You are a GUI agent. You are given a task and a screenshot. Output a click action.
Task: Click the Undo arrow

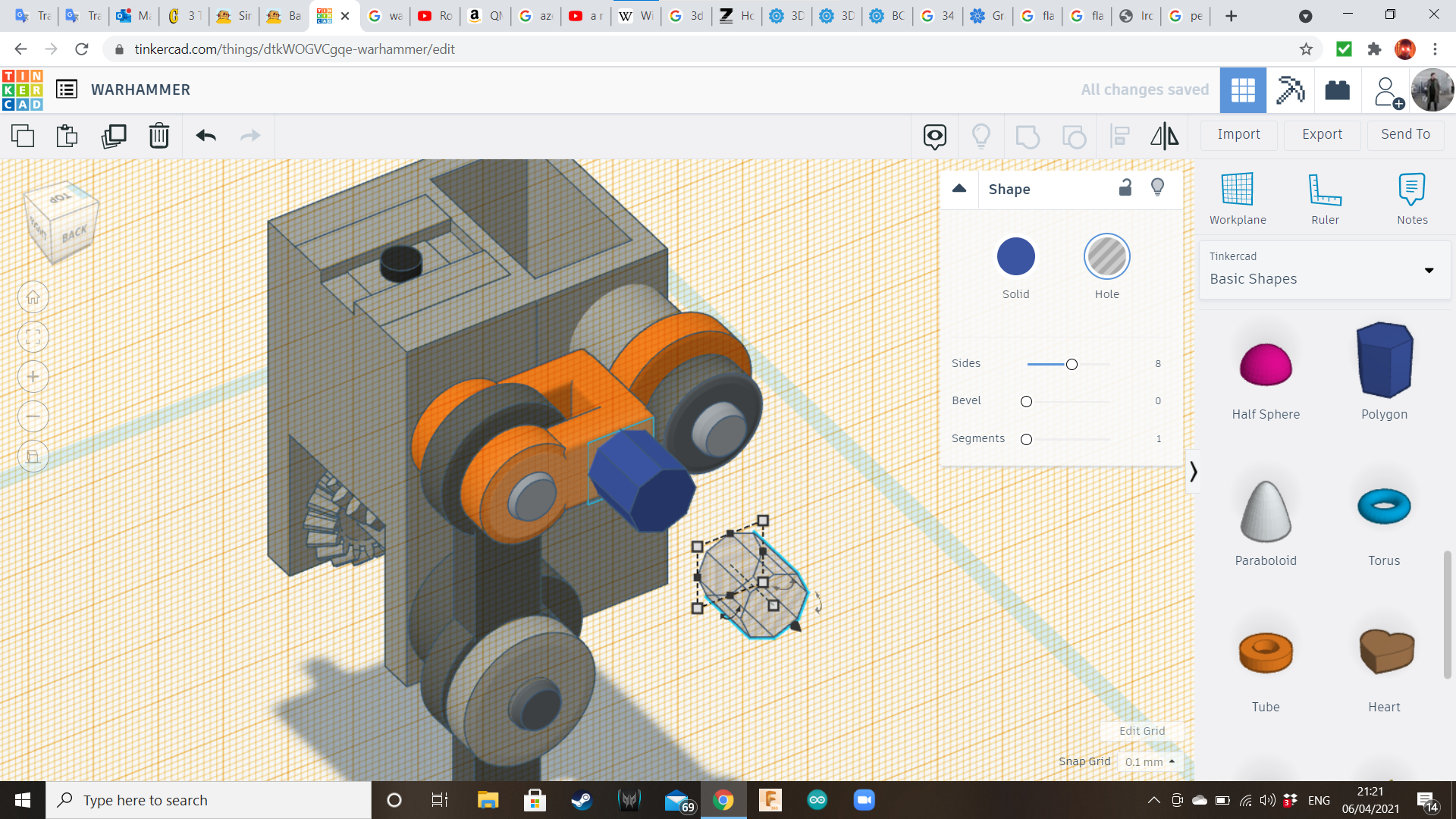(206, 136)
